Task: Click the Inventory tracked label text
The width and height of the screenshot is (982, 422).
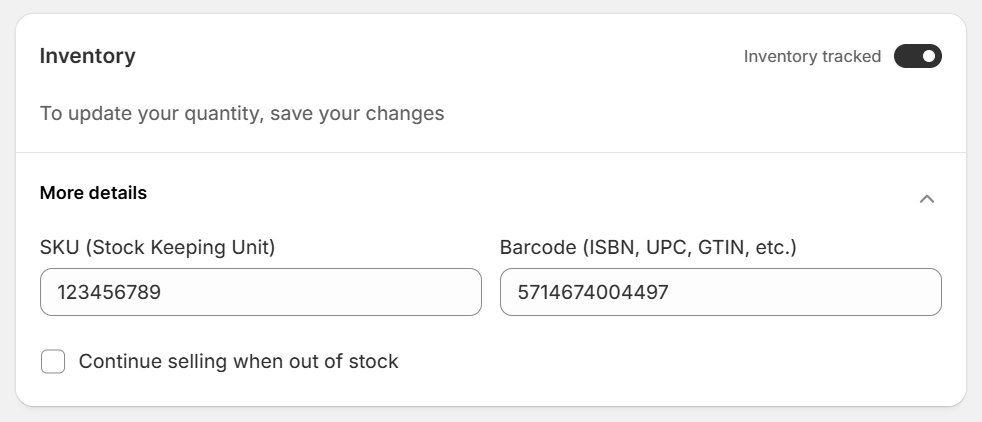Action: (812, 57)
